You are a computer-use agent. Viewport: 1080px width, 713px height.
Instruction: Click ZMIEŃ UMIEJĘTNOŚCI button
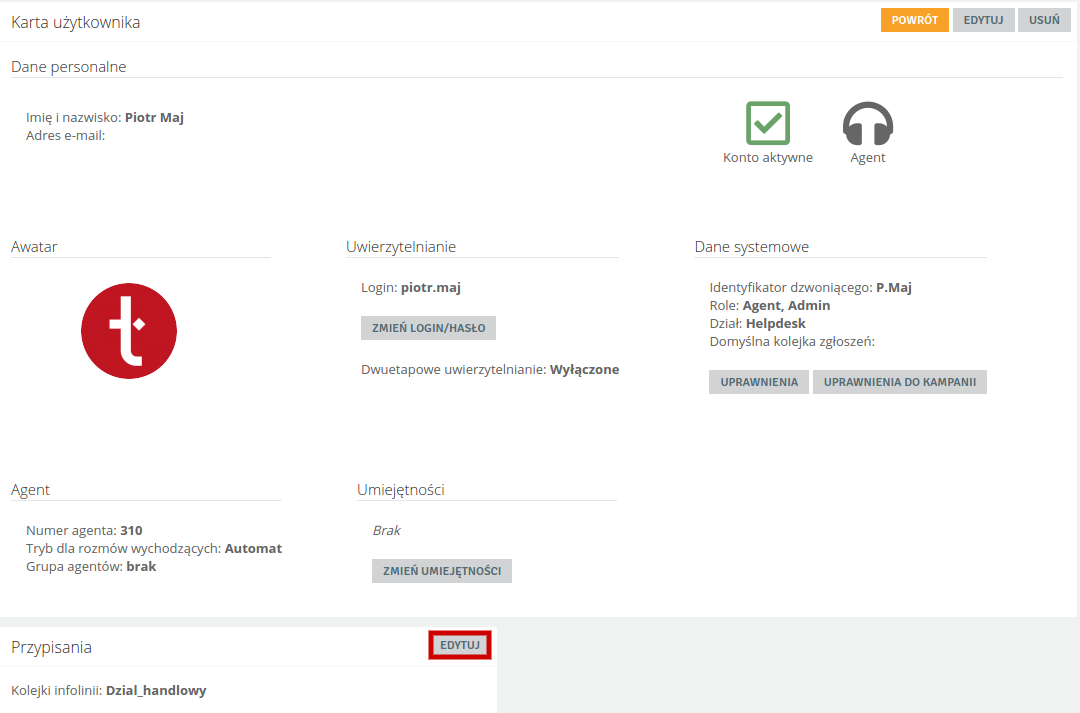(x=442, y=570)
